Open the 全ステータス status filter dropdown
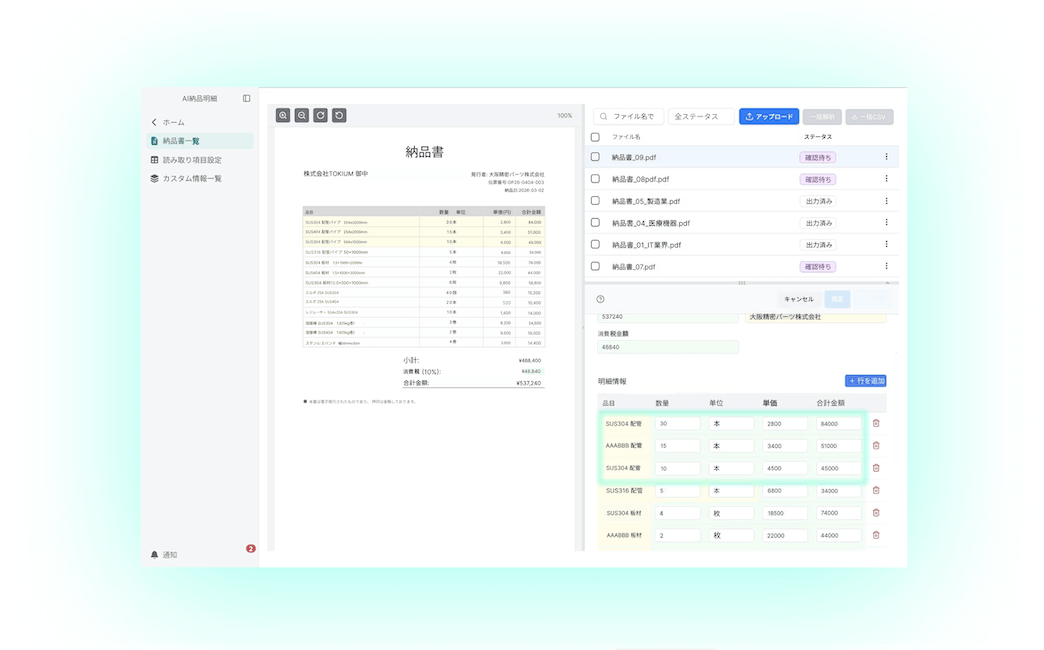This screenshot has height=650, width=1044. coord(700,116)
